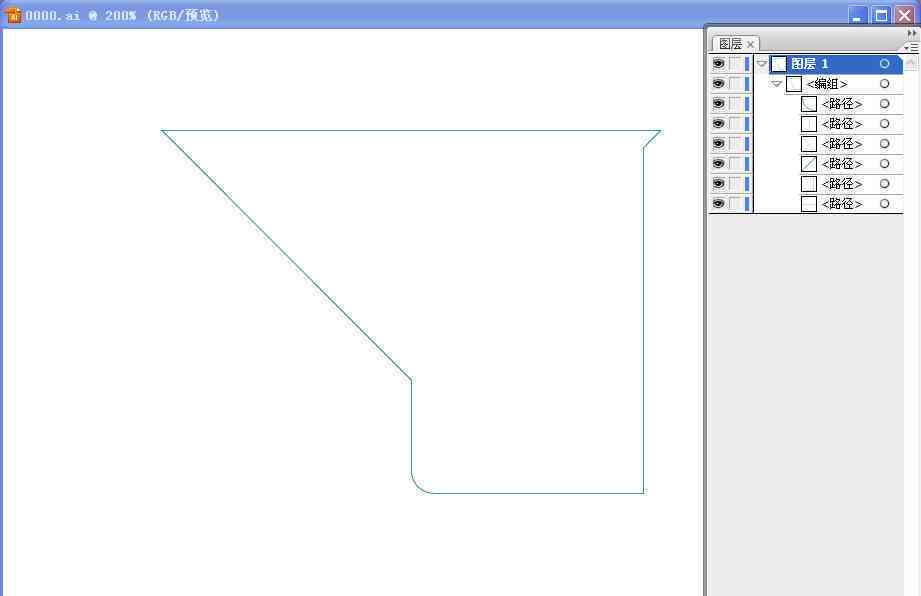Click the target circle of 图层 1

click(x=884, y=63)
